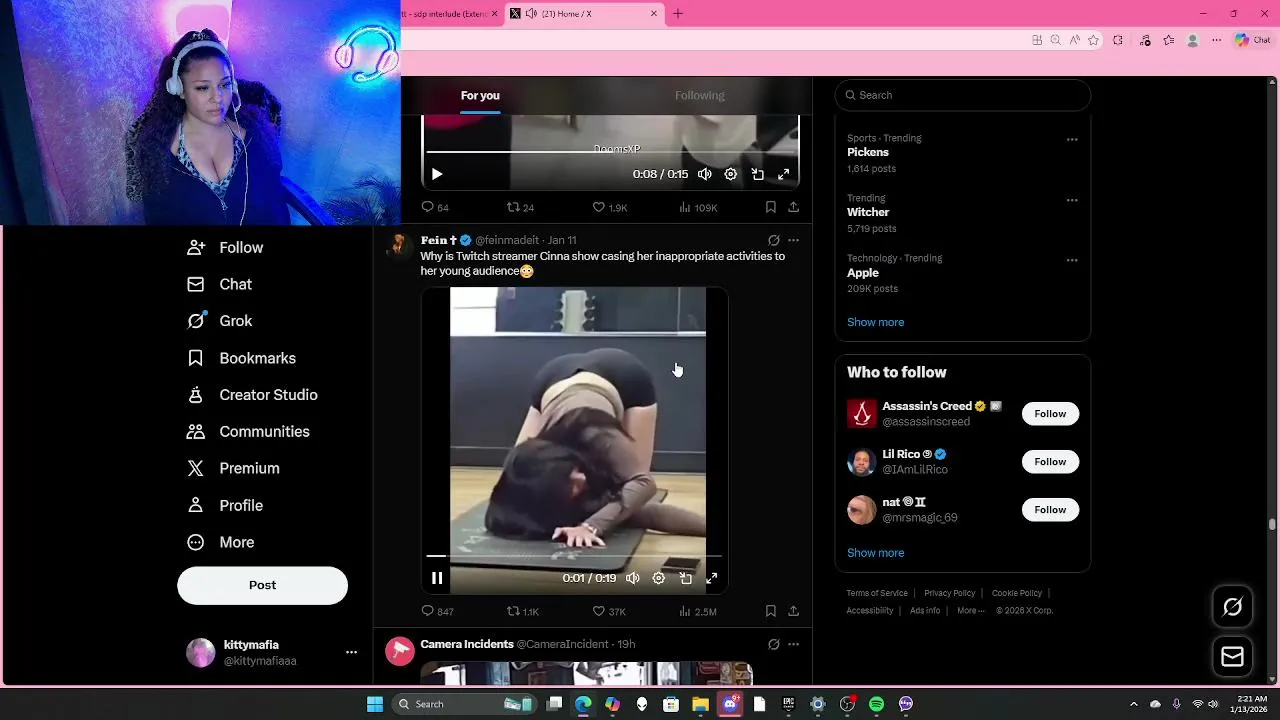The image size is (1280, 720).
Task: Like the Fein tweet with 37K likes
Action: click(609, 611)
